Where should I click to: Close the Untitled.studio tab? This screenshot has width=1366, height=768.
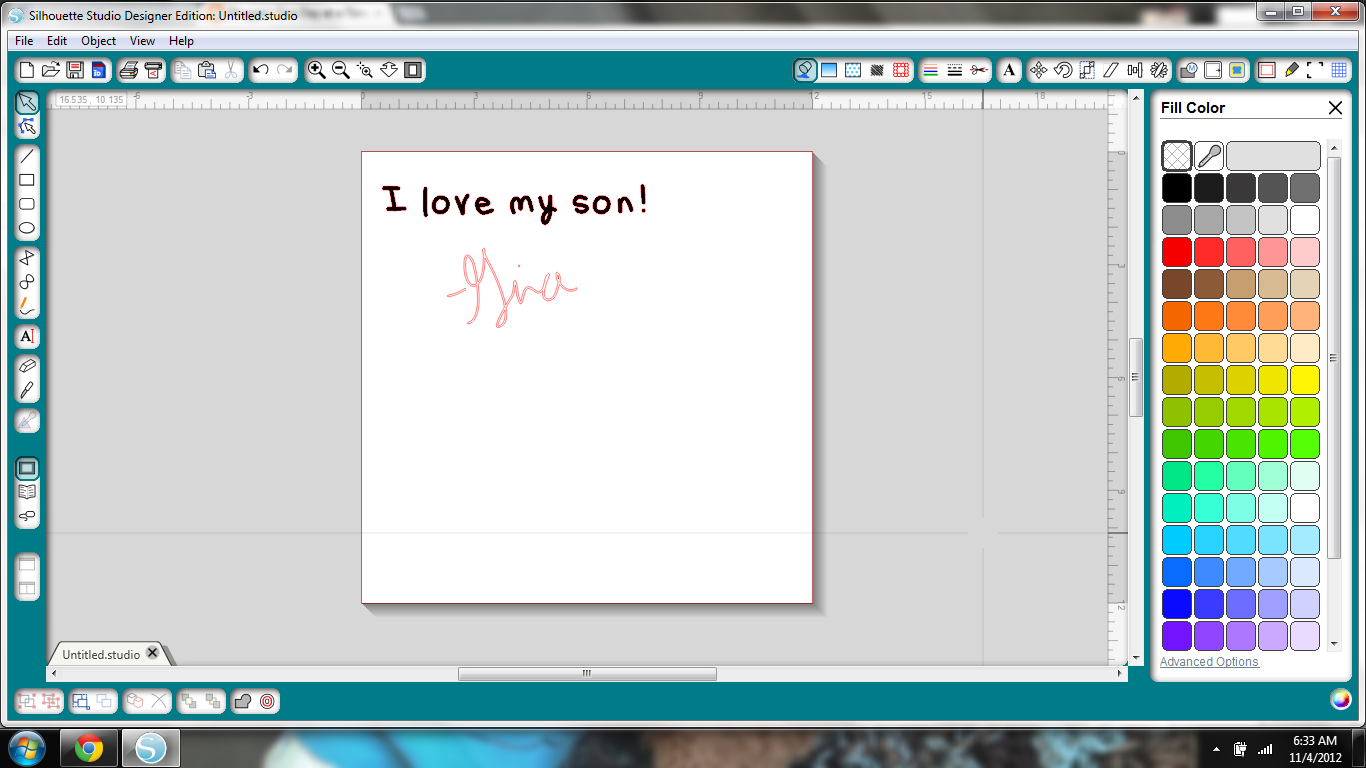[153, 653]
